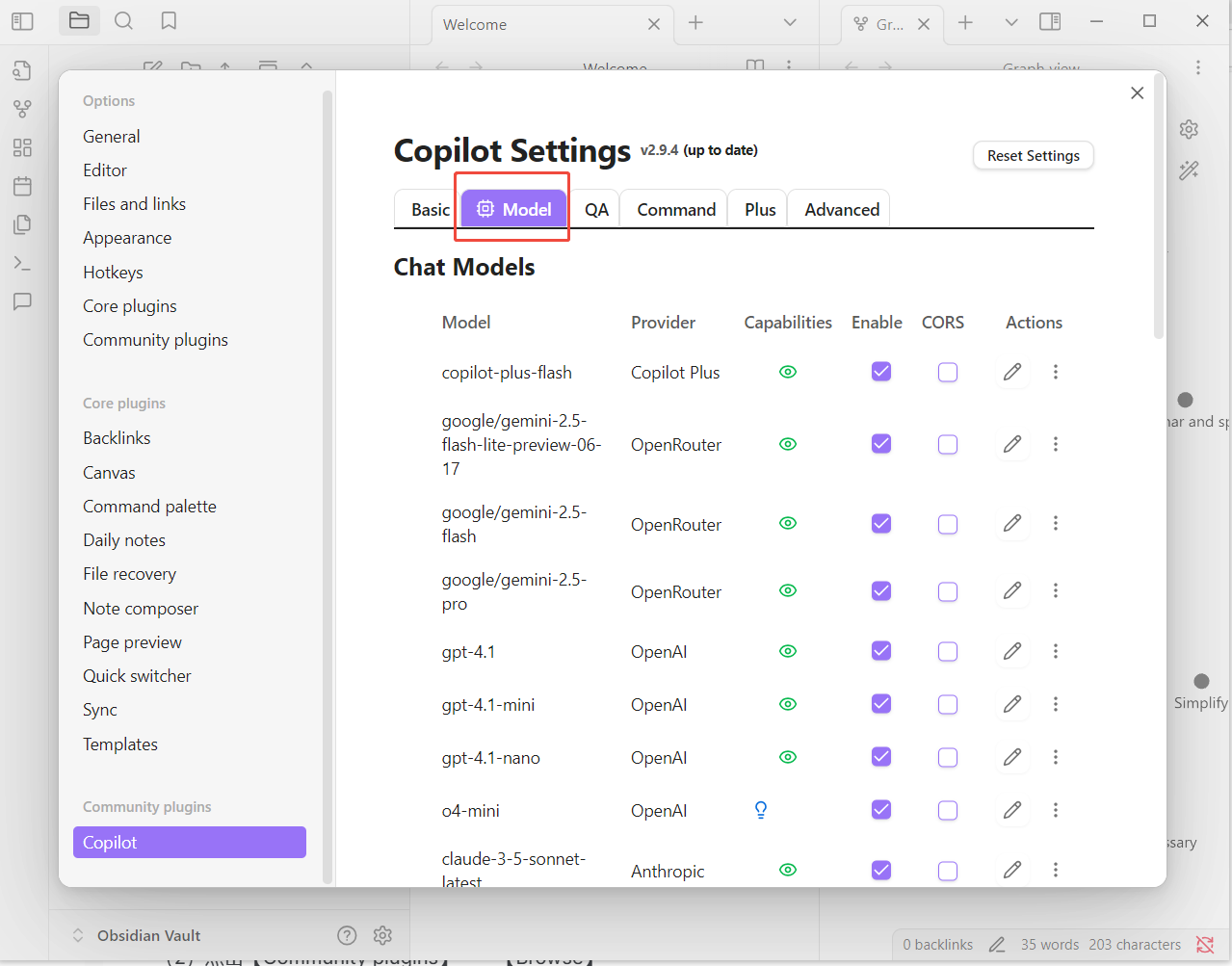
Task: Open Community plugins in Options list
Action: click(155, 340)
